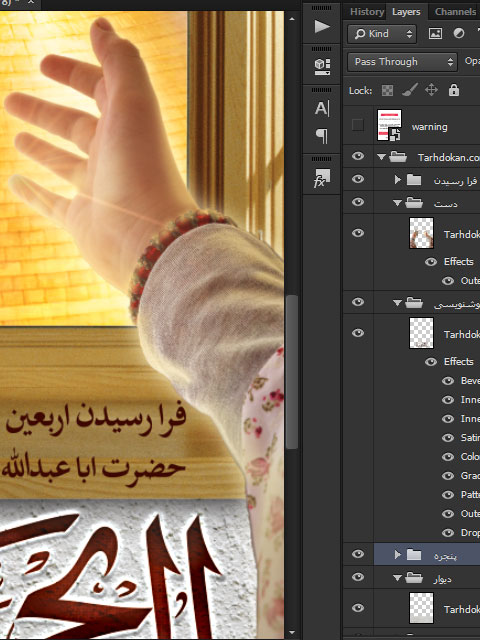Hide the پنجره group
Viewport: 480px width, 640px height.
point(358,553)
